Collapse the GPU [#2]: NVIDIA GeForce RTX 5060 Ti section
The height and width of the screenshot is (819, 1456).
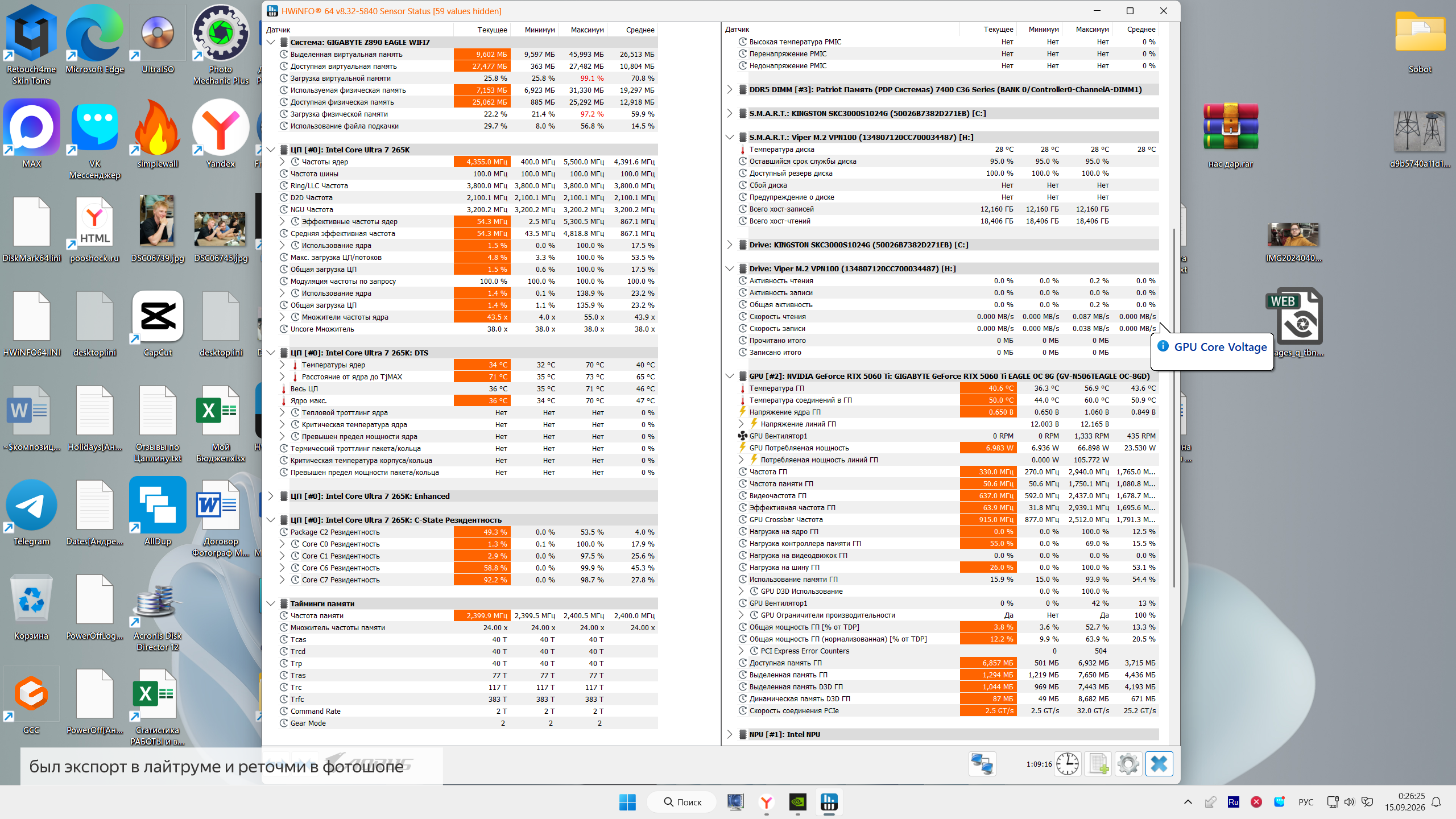point(730,376)
